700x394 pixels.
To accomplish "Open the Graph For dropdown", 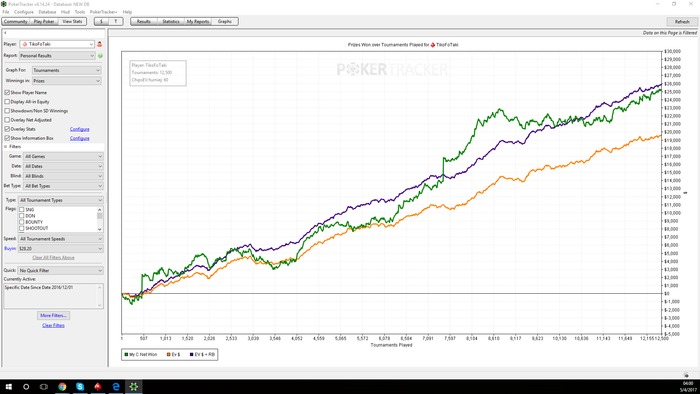I will pos(67,70).
